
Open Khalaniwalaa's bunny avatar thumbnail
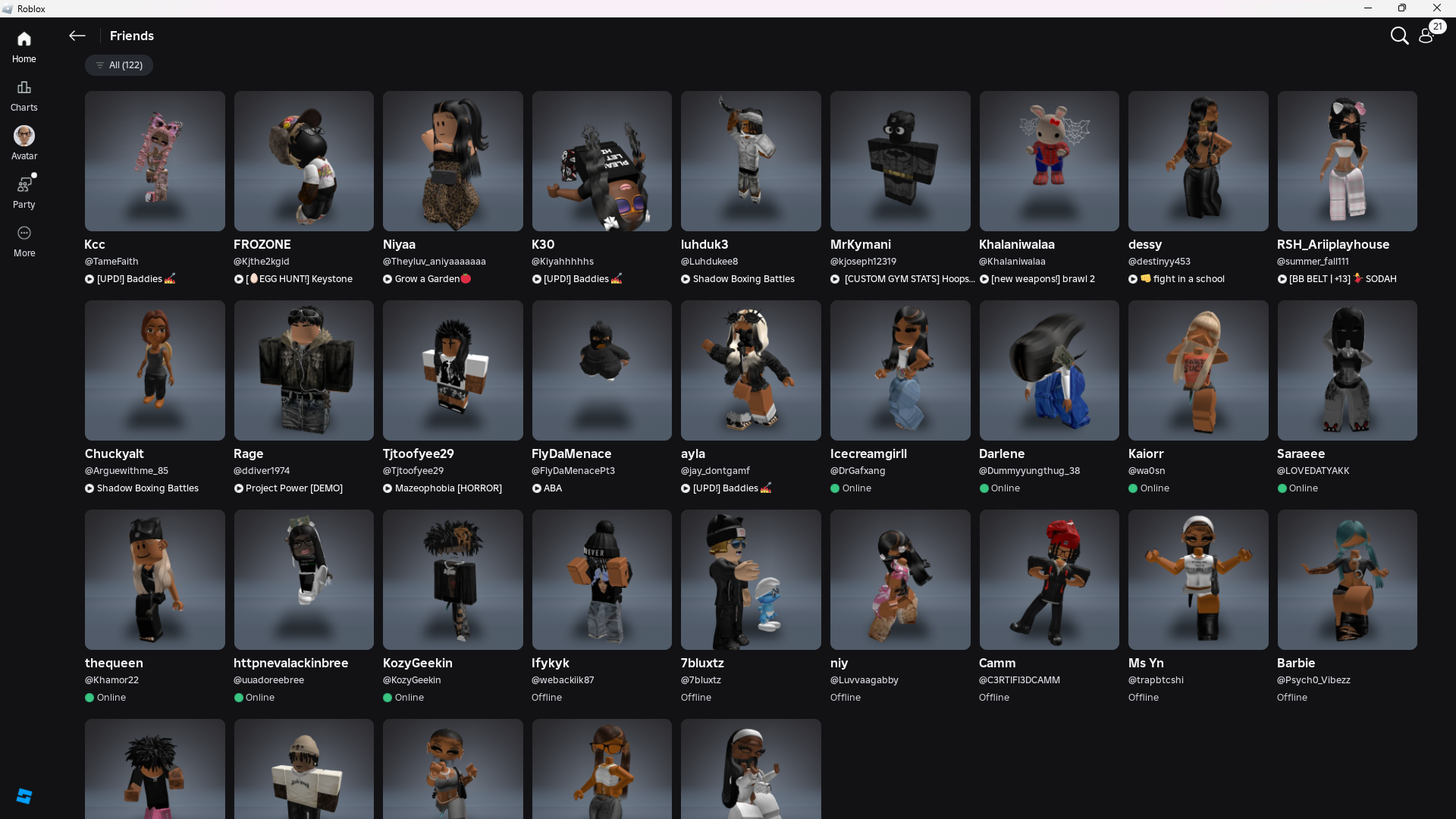pos(1049,162)
